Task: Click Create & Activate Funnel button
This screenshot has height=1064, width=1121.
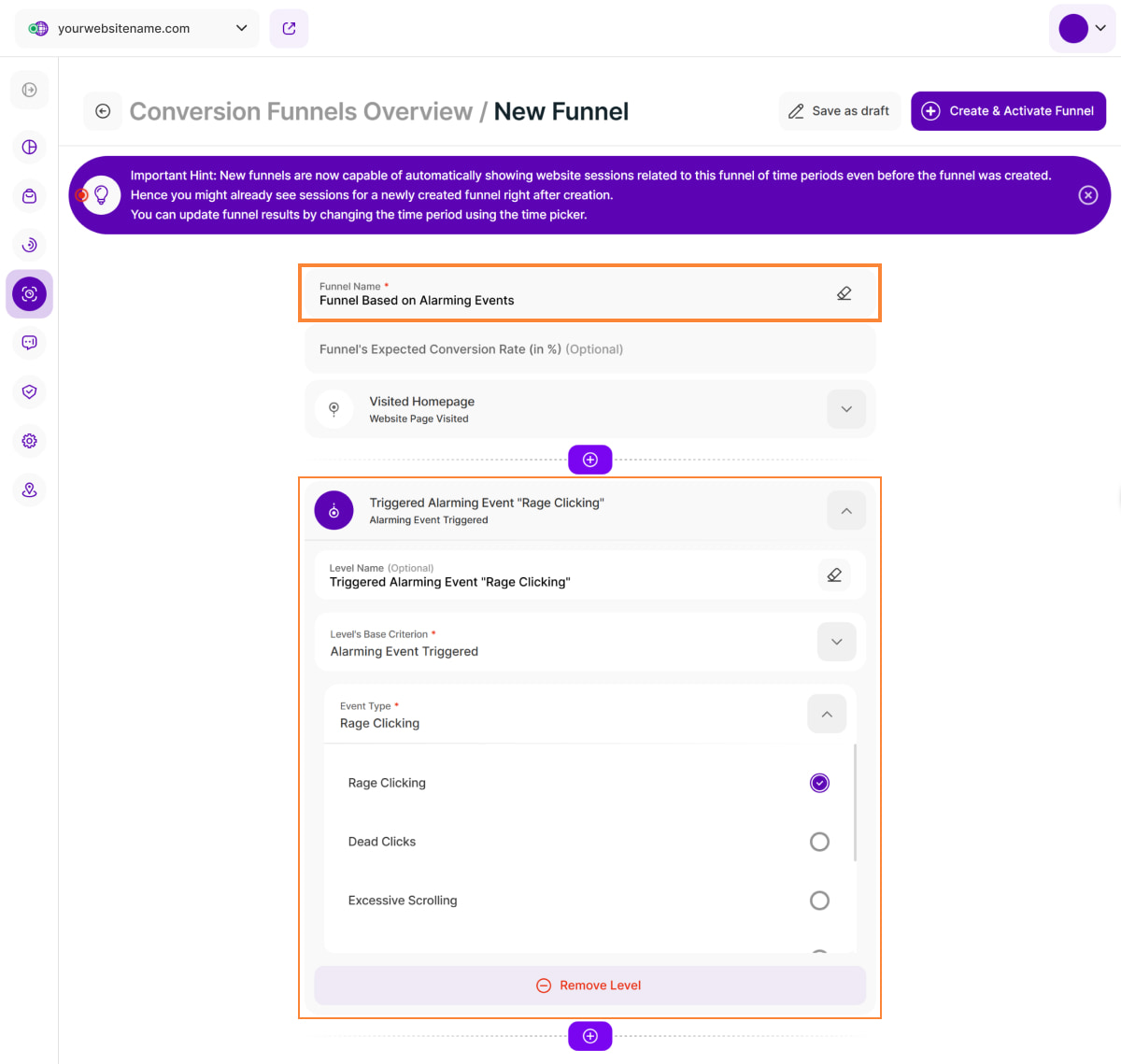Action: pyautogui.click(x=1008, y=111)
